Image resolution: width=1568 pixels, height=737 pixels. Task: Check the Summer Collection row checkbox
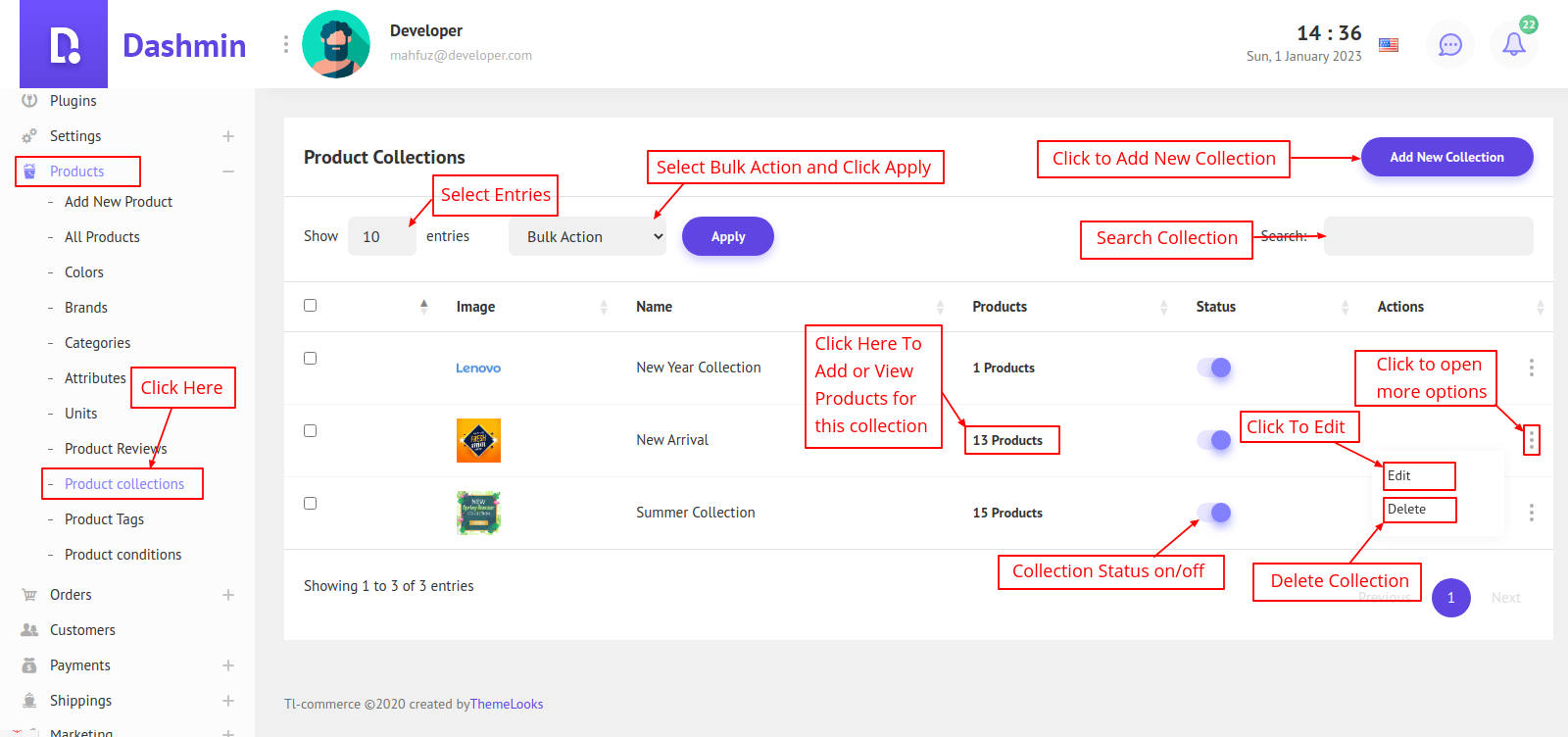[311, 503]
